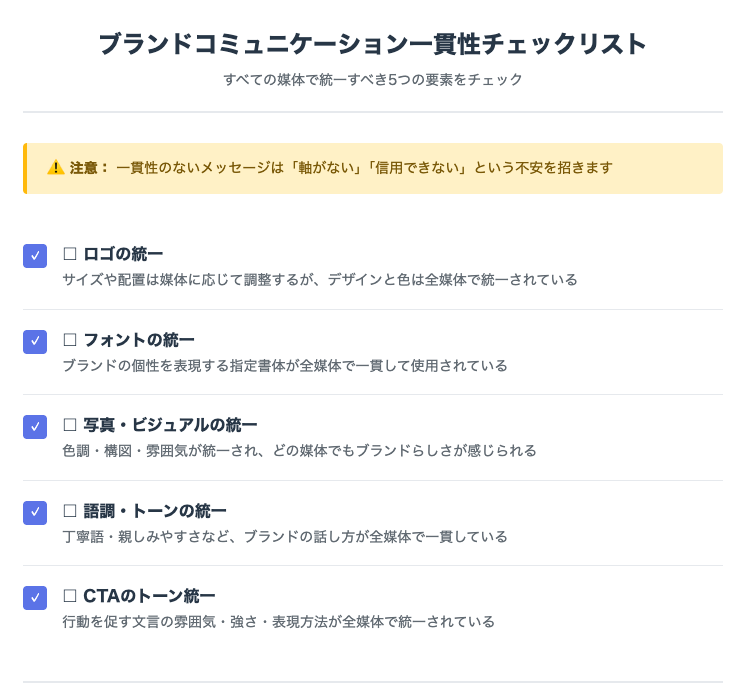Click the subtitle すべての媒体で統一すべき5つの要素
739x698 pixels.
373,79
